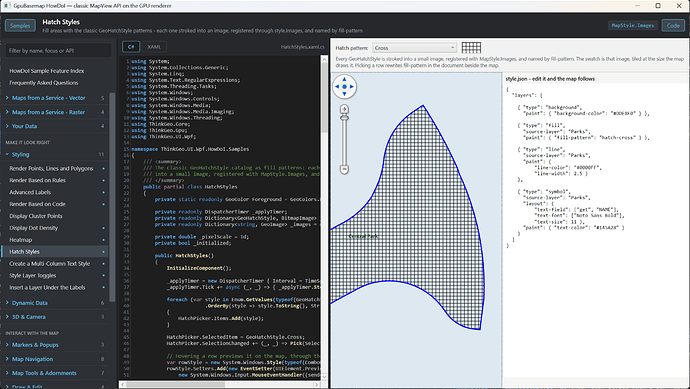Pan the map left with the west arrow
Image resolution: width=690 pixels, height=389 pixels.
pos(337,87)
